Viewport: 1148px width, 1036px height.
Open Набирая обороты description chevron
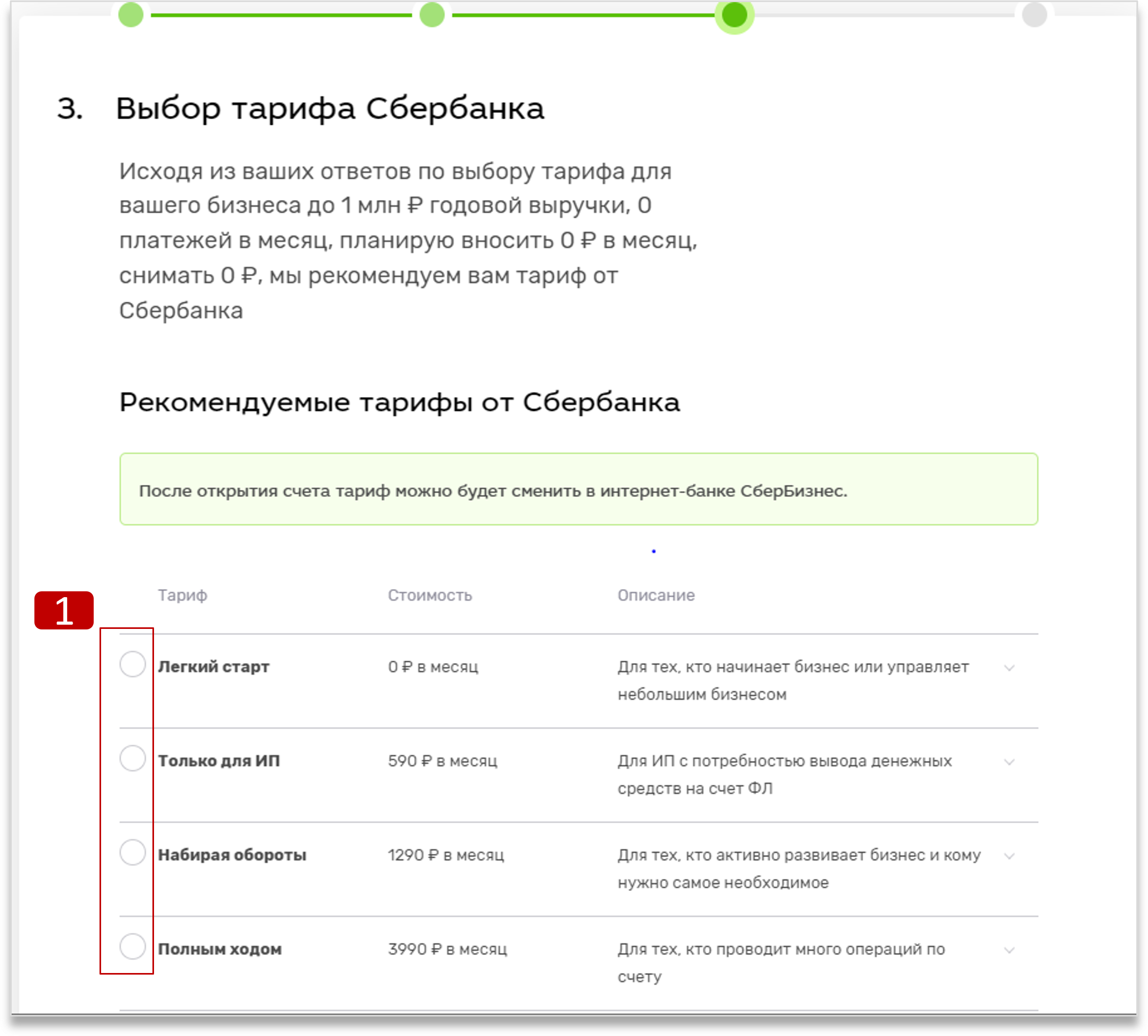pos(1009,855)
